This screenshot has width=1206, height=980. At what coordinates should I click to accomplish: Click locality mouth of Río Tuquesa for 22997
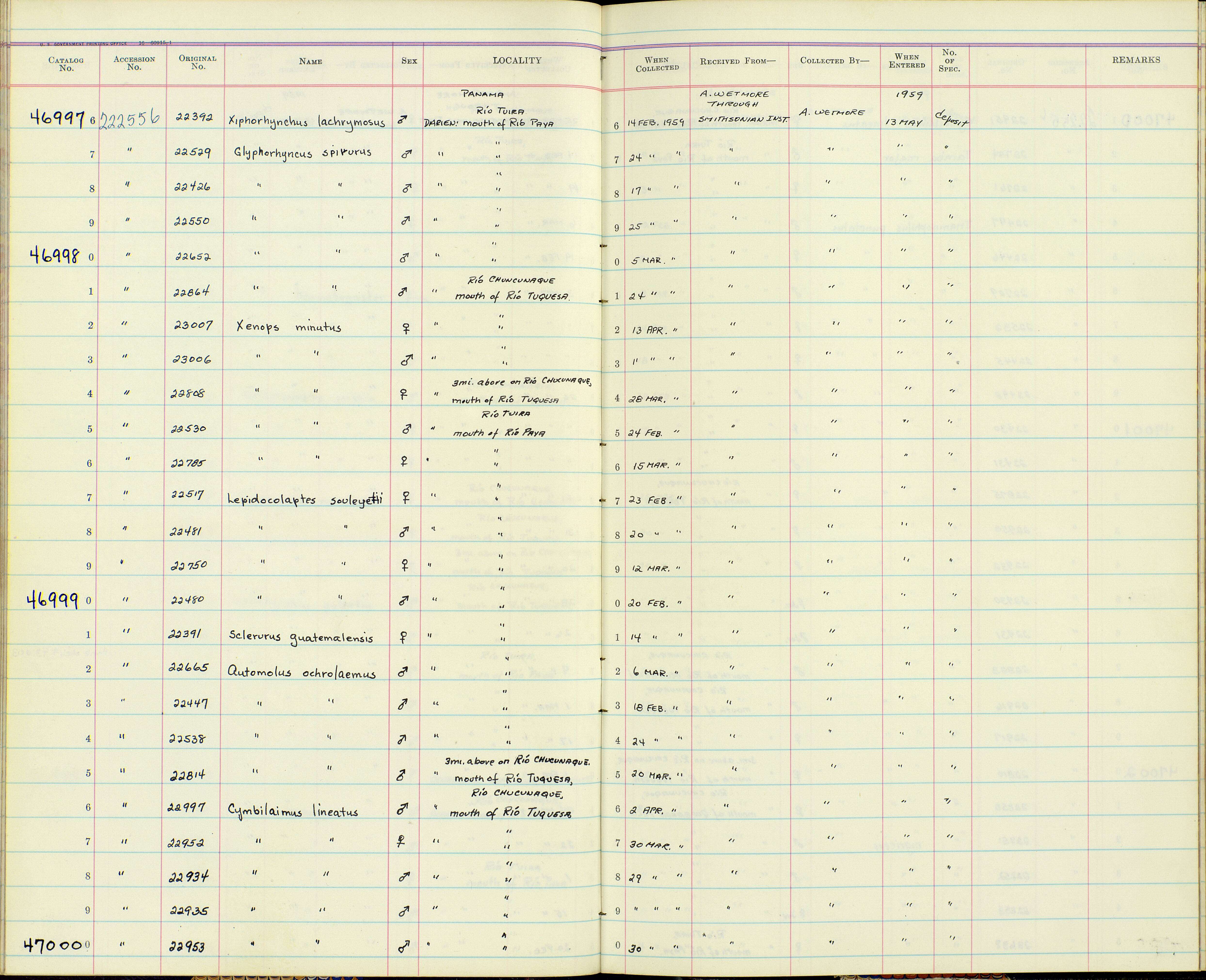[x=511, y=813]
